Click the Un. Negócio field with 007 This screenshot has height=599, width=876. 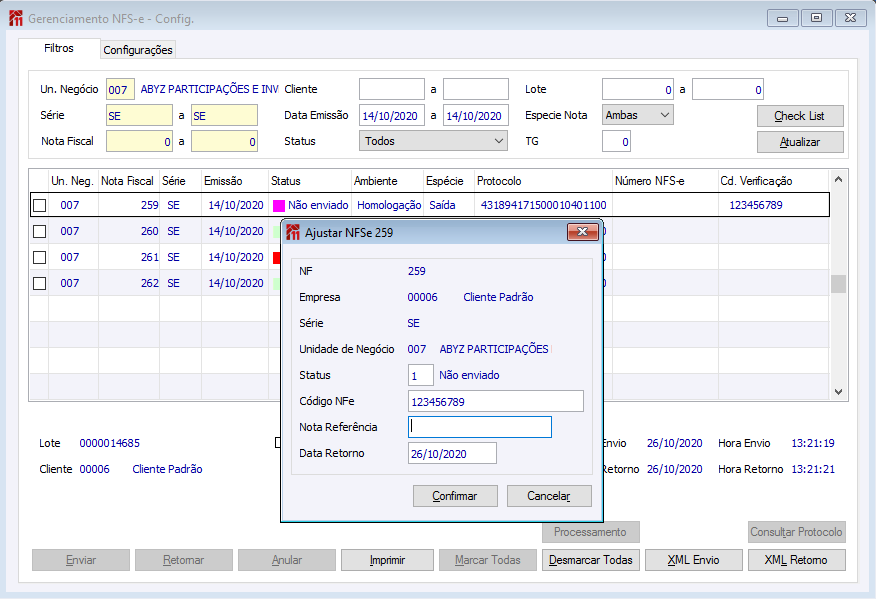tap(120, 89)
